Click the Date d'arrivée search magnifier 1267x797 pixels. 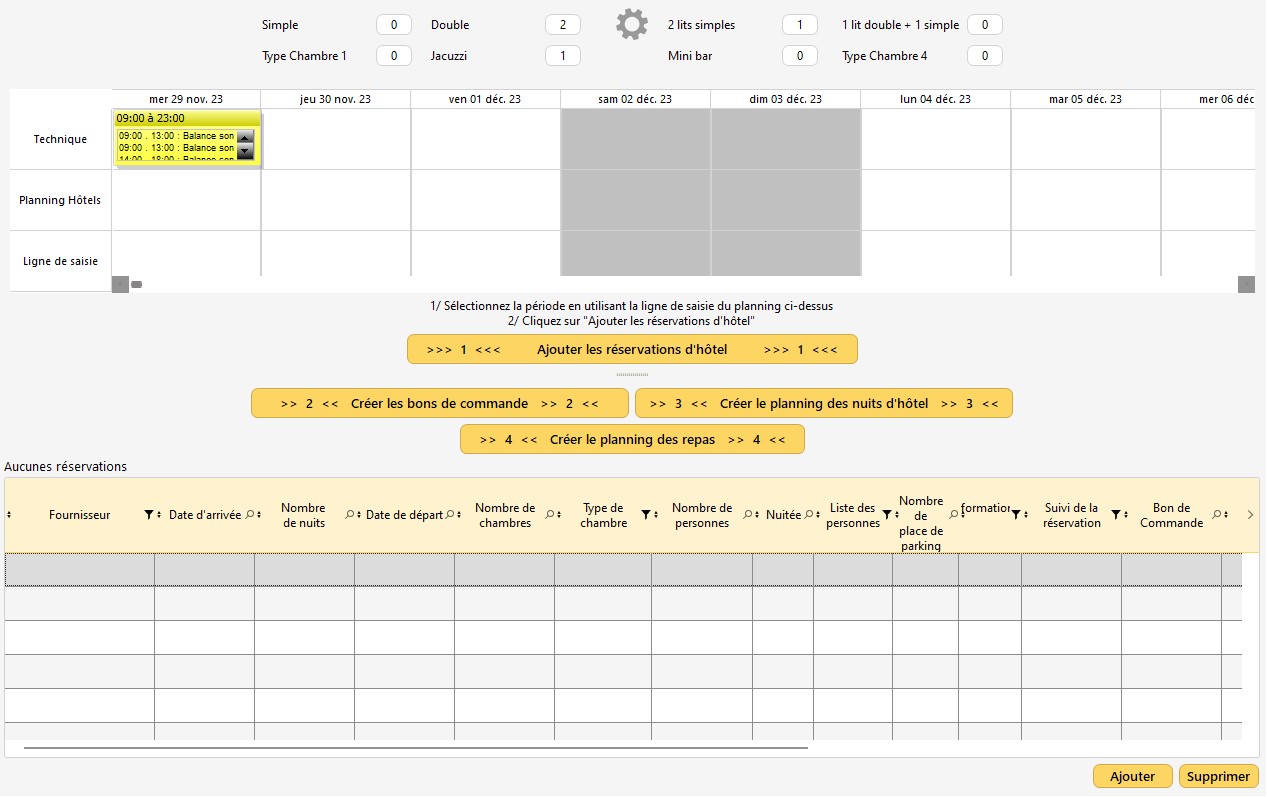click(x=249, y=515)
